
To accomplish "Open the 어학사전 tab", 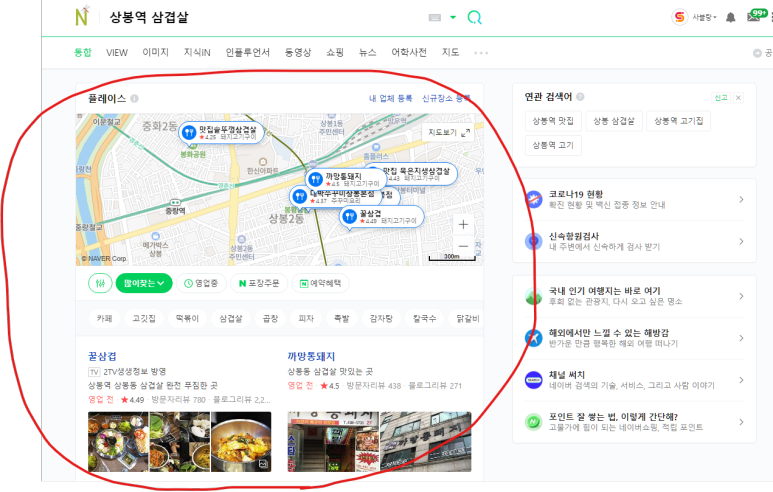I will tap(409, 52).
